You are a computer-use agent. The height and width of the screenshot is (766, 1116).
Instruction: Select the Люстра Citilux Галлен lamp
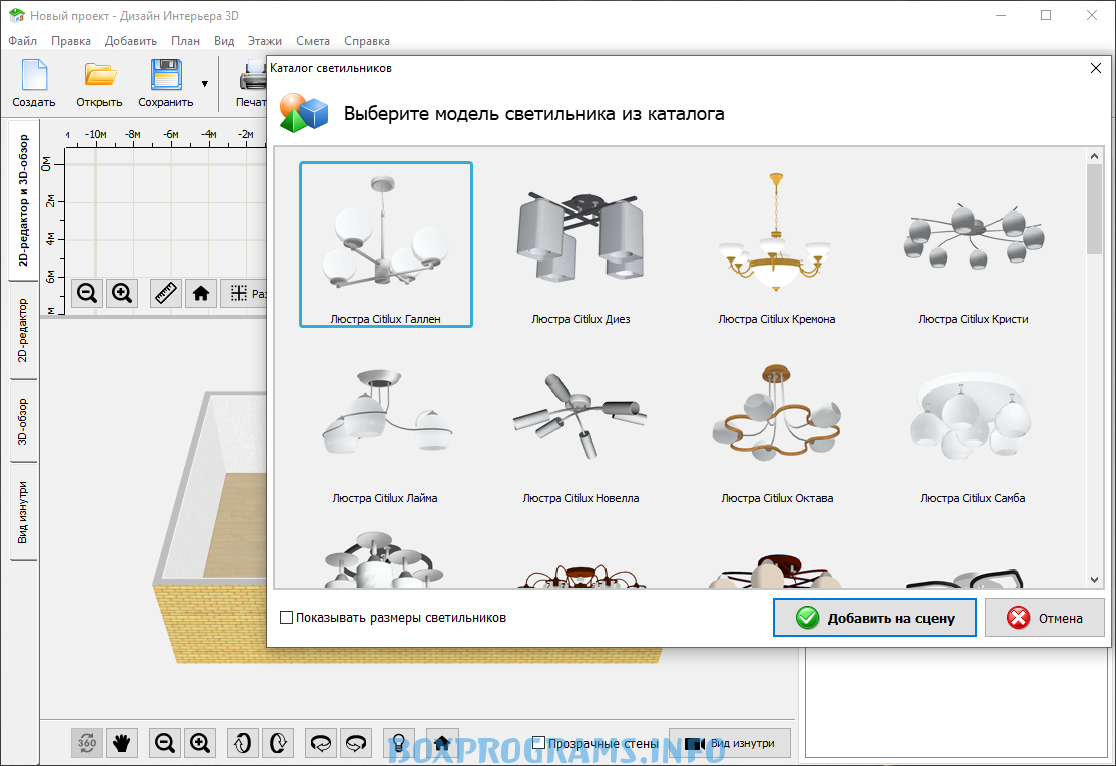click(x=386, y=245)
